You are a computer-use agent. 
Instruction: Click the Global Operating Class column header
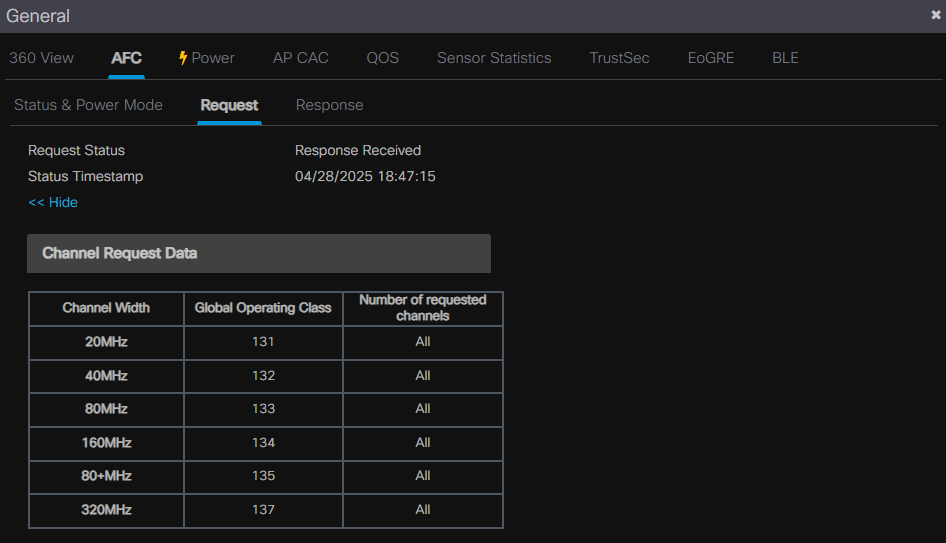pos(263,308)
